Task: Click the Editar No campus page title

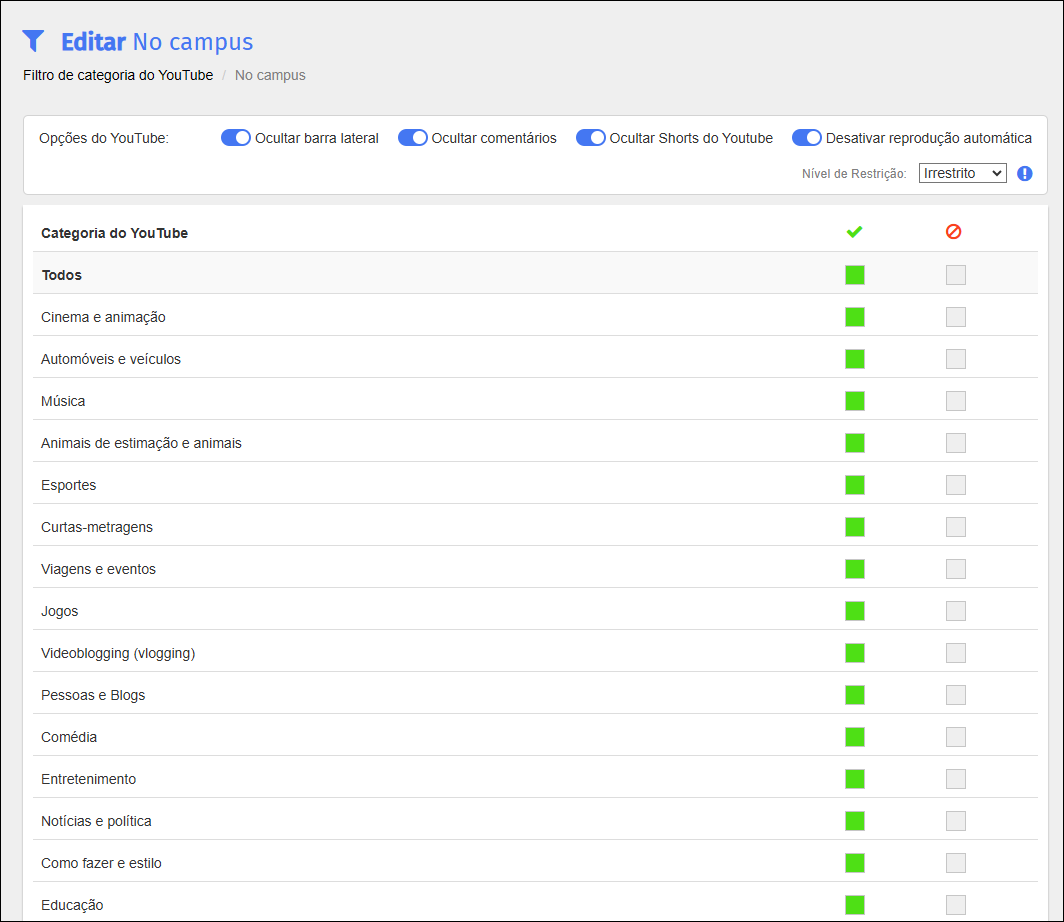Action: [x=157, y=42]
